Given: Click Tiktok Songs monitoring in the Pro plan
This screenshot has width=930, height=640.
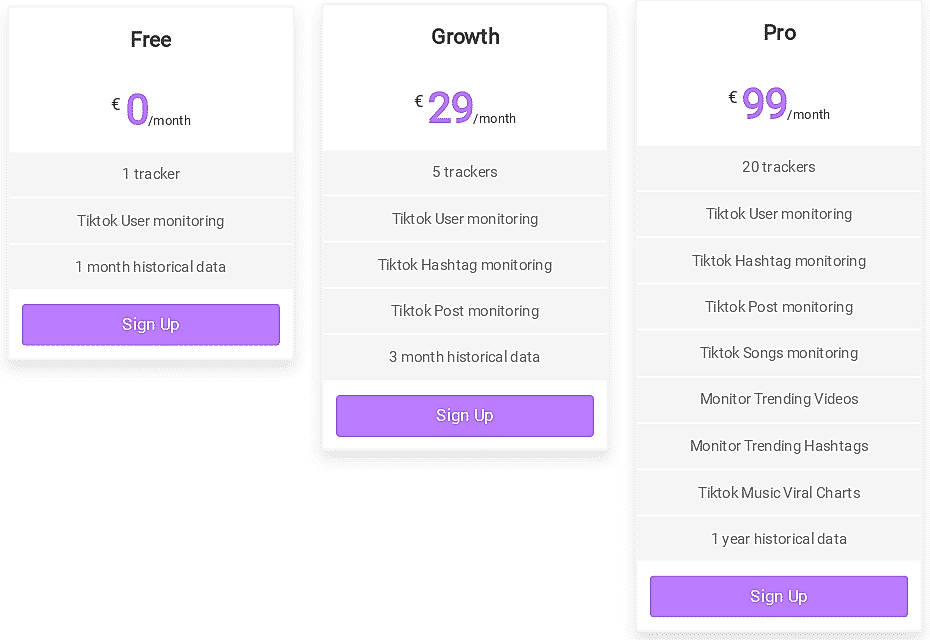Looking at the screenshot, I should coord(778,353).
